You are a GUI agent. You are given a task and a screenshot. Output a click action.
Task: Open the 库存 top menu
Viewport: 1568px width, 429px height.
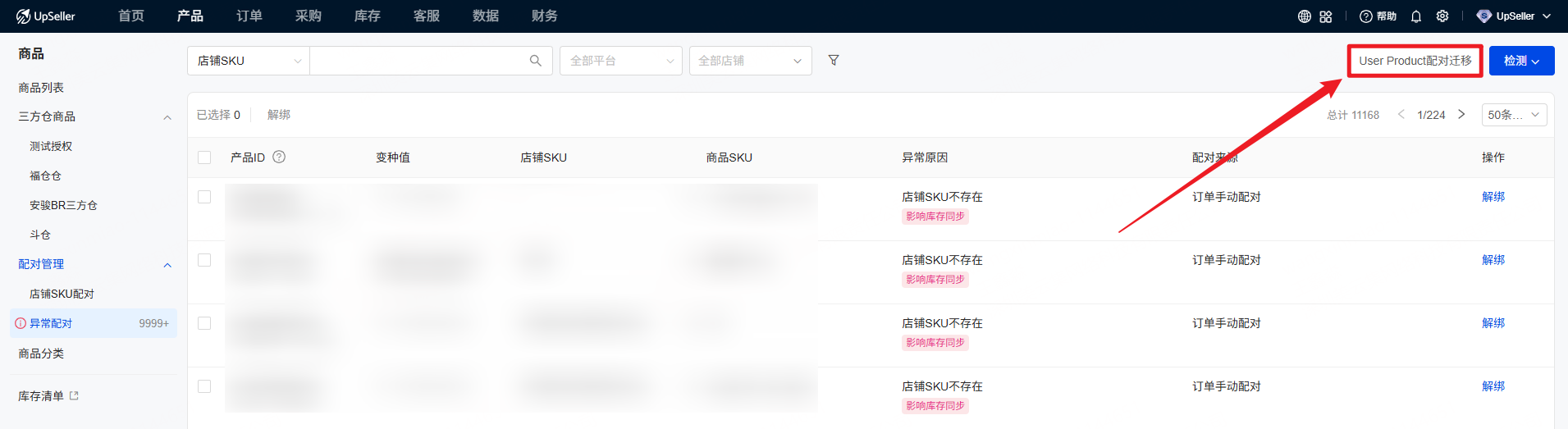click(x=368, y=16)
